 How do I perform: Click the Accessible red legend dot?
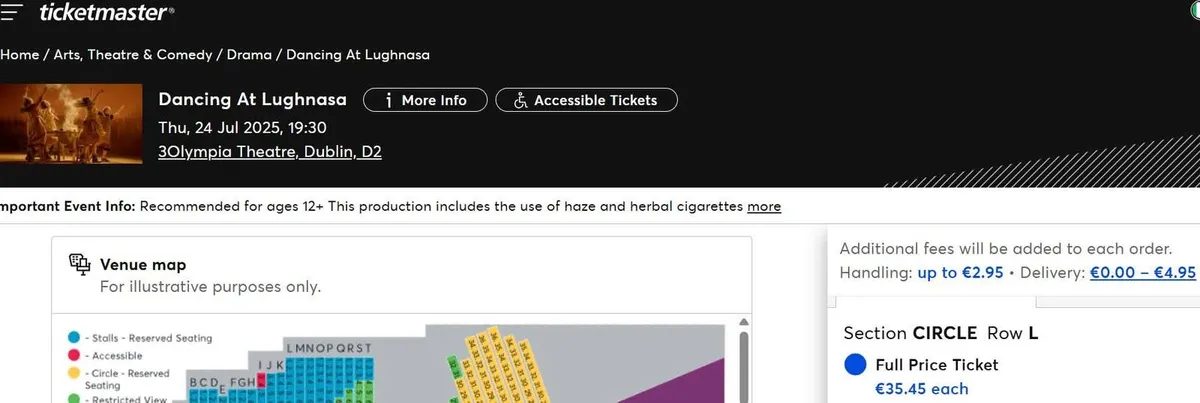click(x=74, y=355)
